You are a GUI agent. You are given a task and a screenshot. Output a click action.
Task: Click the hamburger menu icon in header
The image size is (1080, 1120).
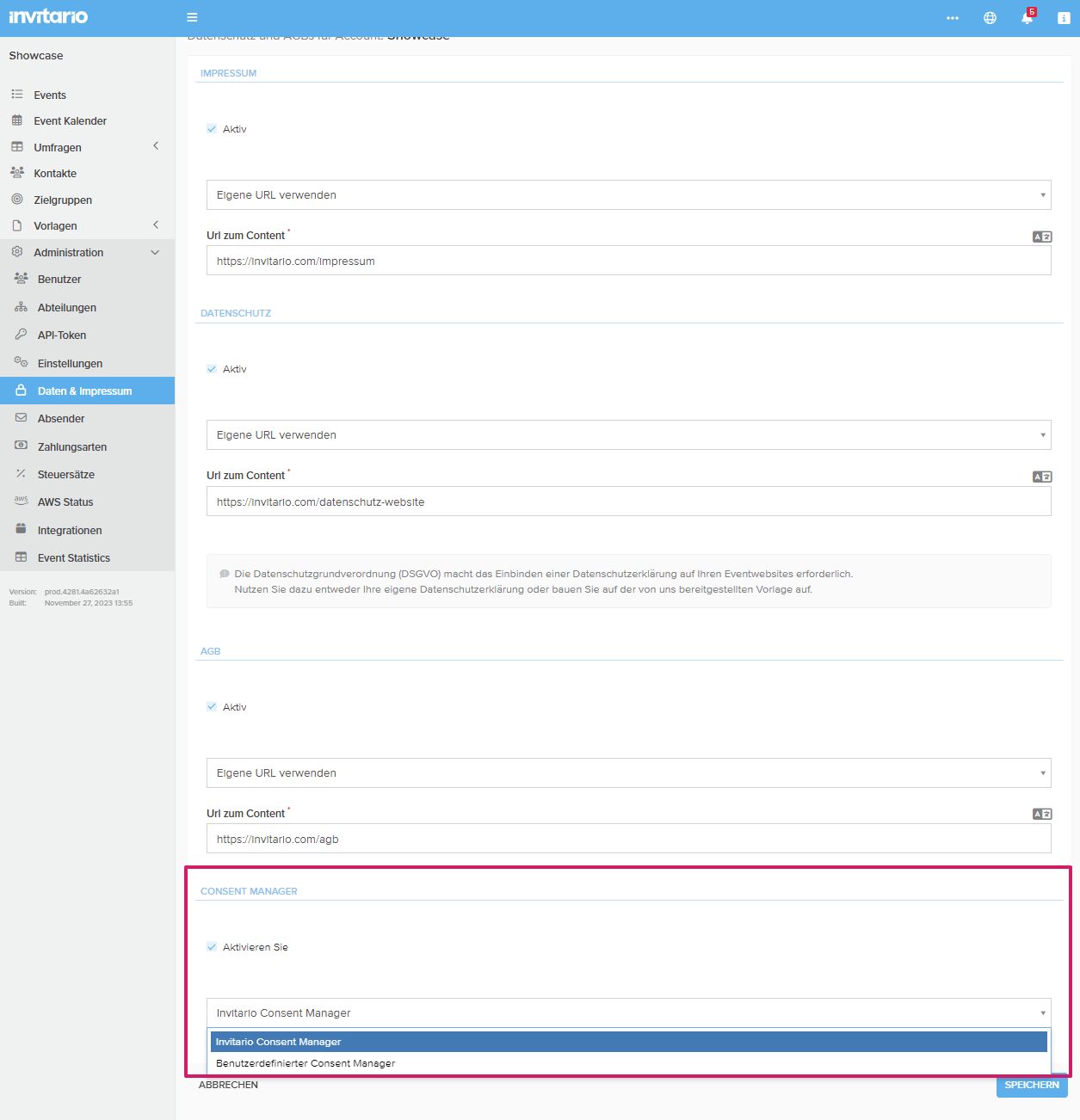point(192,17)
